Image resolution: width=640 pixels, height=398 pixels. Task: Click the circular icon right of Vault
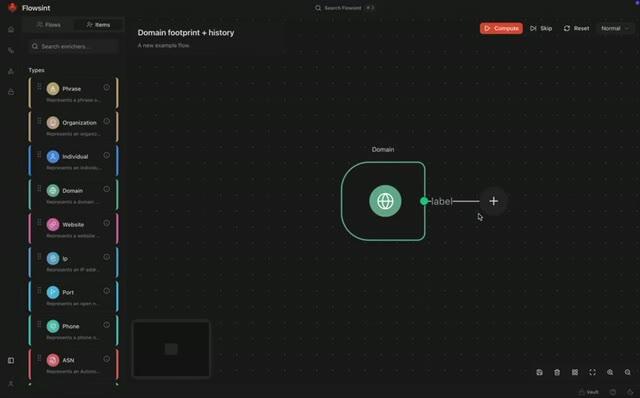613,392
